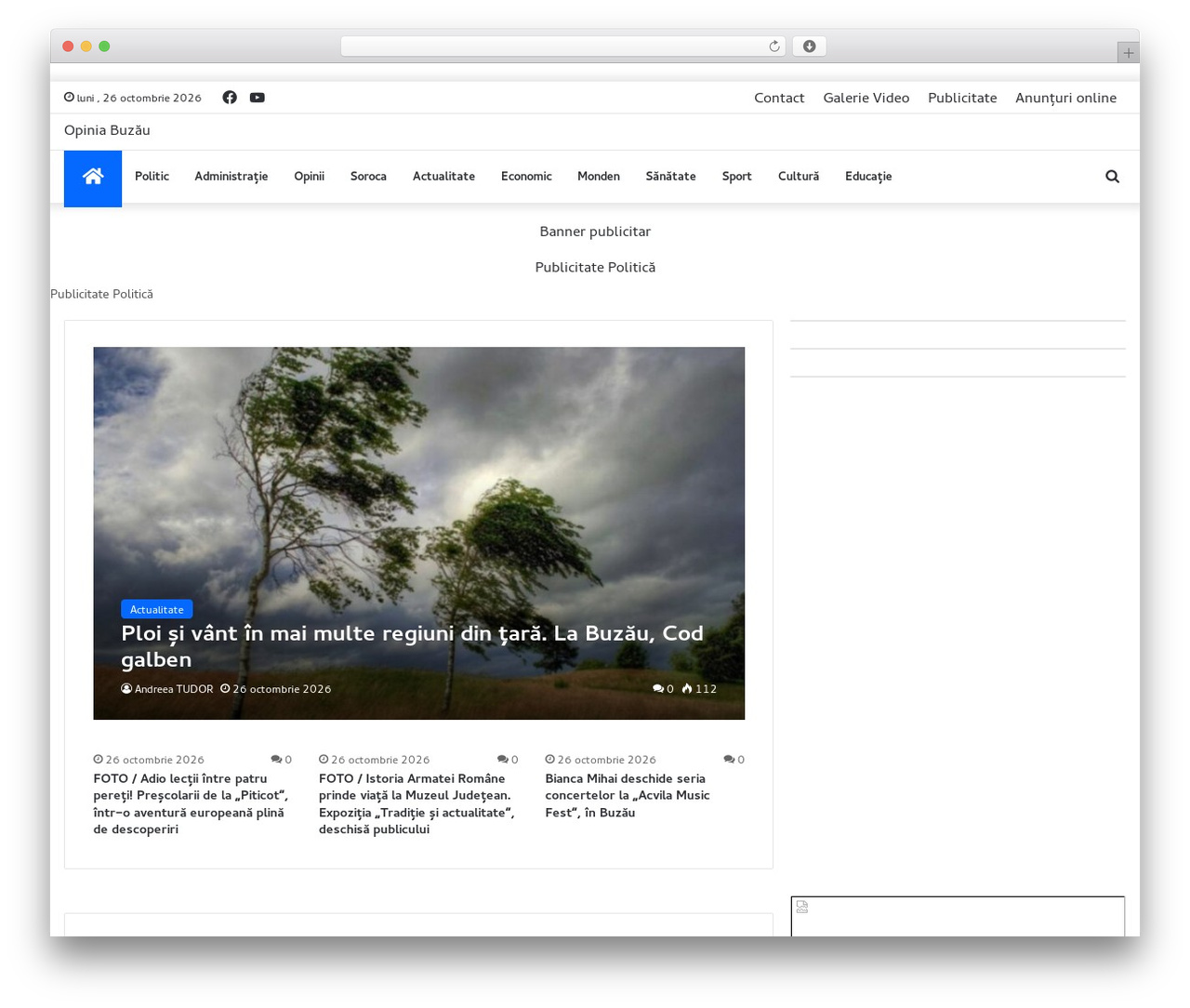Viewport: 1190px width, 1008px height.
Task: Visit the Galerie Video page
Action: click(x=866, y=98)
